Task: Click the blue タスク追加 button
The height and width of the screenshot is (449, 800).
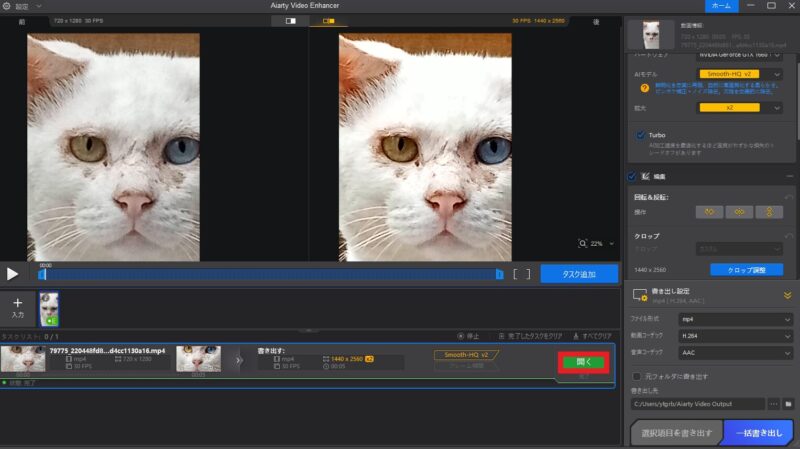Action: point(579,273)
